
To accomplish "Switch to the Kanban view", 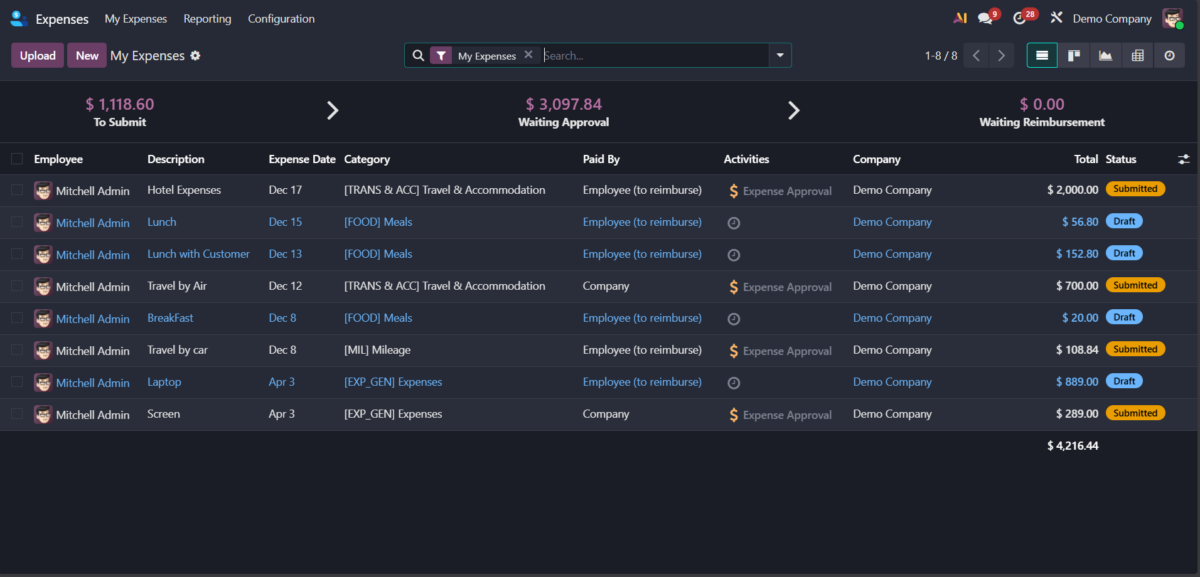I will tap(1074, 56).
